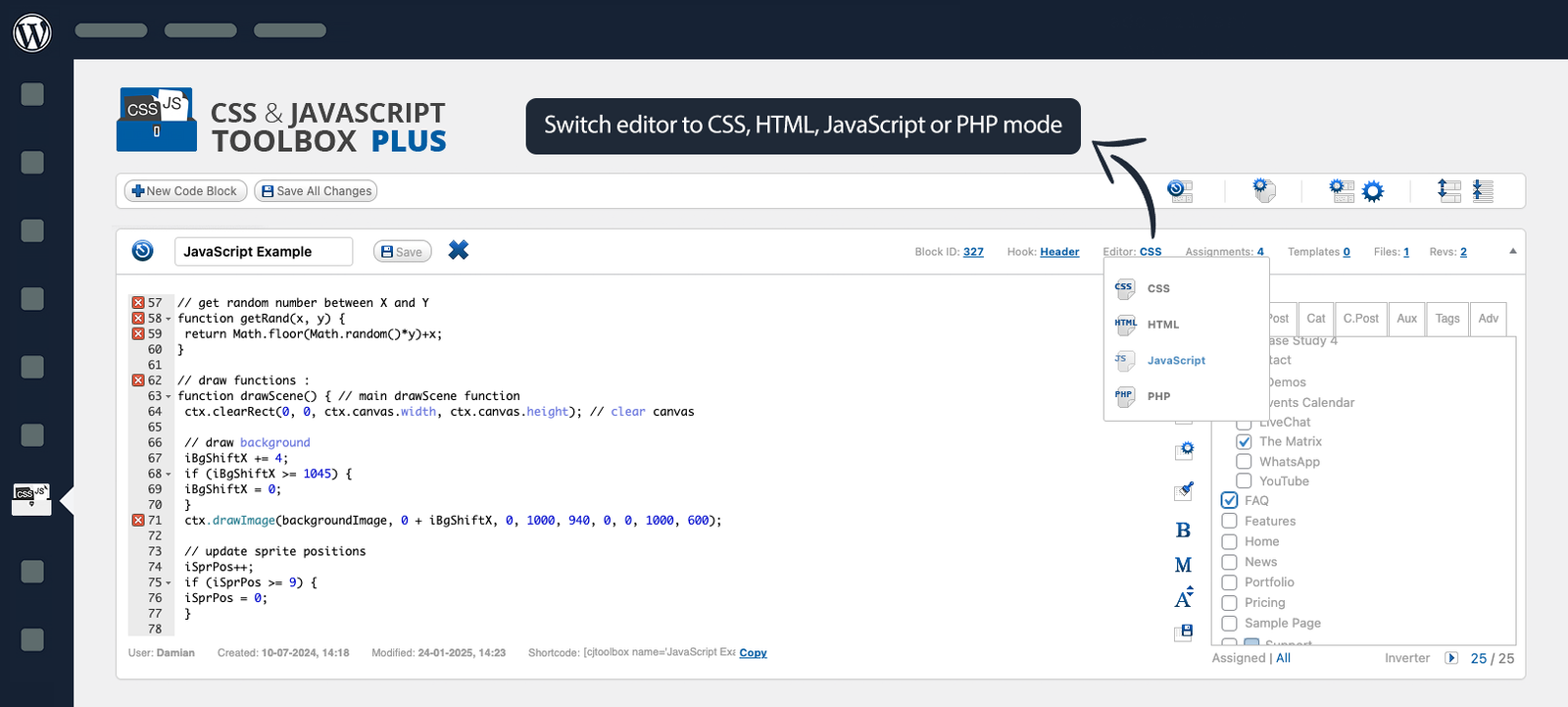Check the Home page checkbox
Viewport: 1568px width, 707px height.
pyautogui.click(x=1230, y=541)
